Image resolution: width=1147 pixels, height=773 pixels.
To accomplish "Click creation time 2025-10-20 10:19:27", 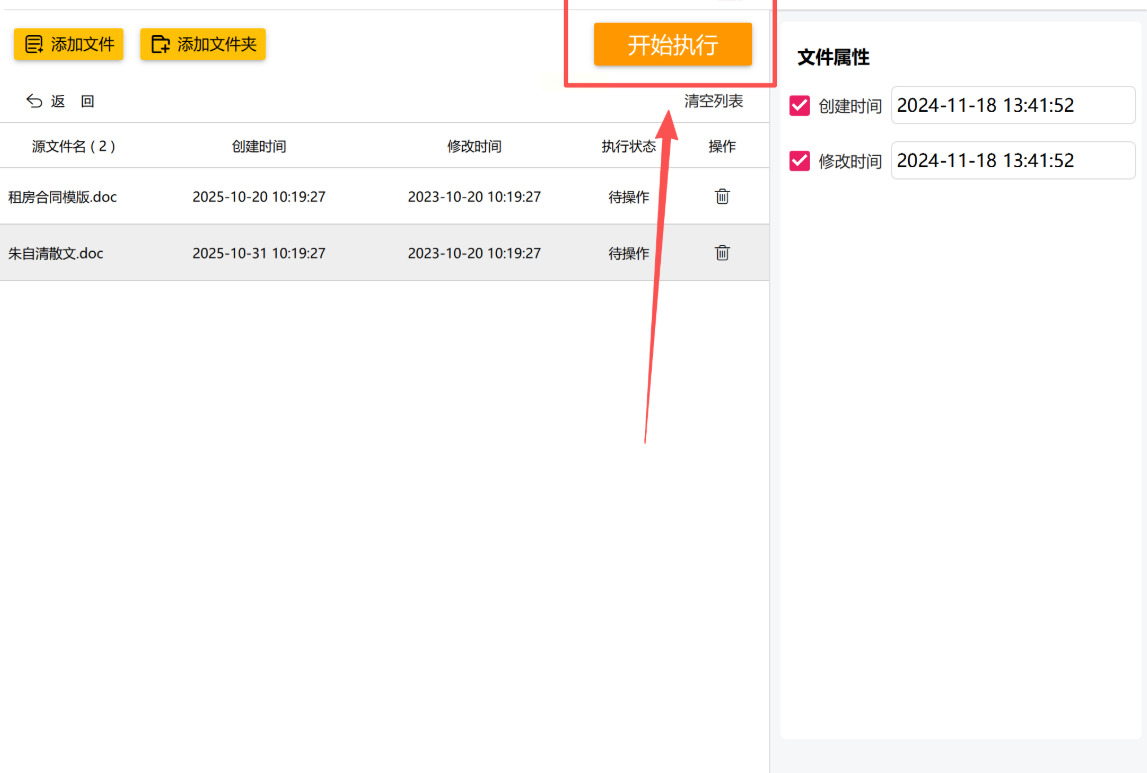I will [259, 197].
